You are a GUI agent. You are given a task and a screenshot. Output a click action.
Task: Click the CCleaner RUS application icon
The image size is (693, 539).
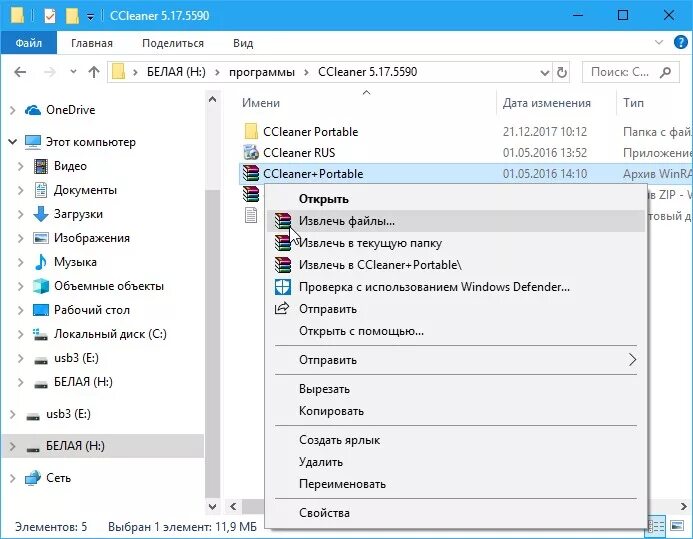[x=251, y=152]
